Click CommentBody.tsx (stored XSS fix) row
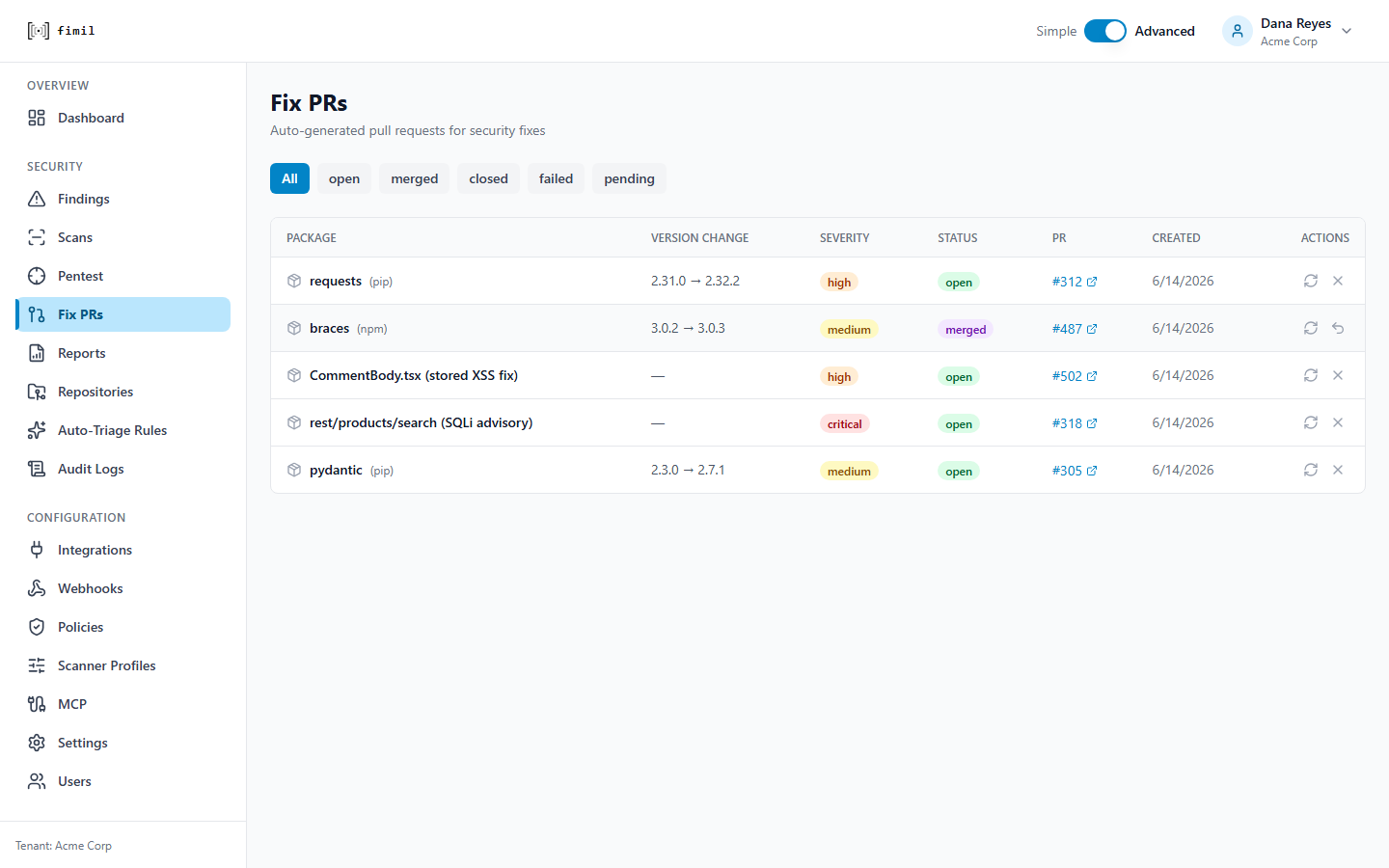Image resolution: width=1389 pixels, height=868 pixels. click(818, 375)
